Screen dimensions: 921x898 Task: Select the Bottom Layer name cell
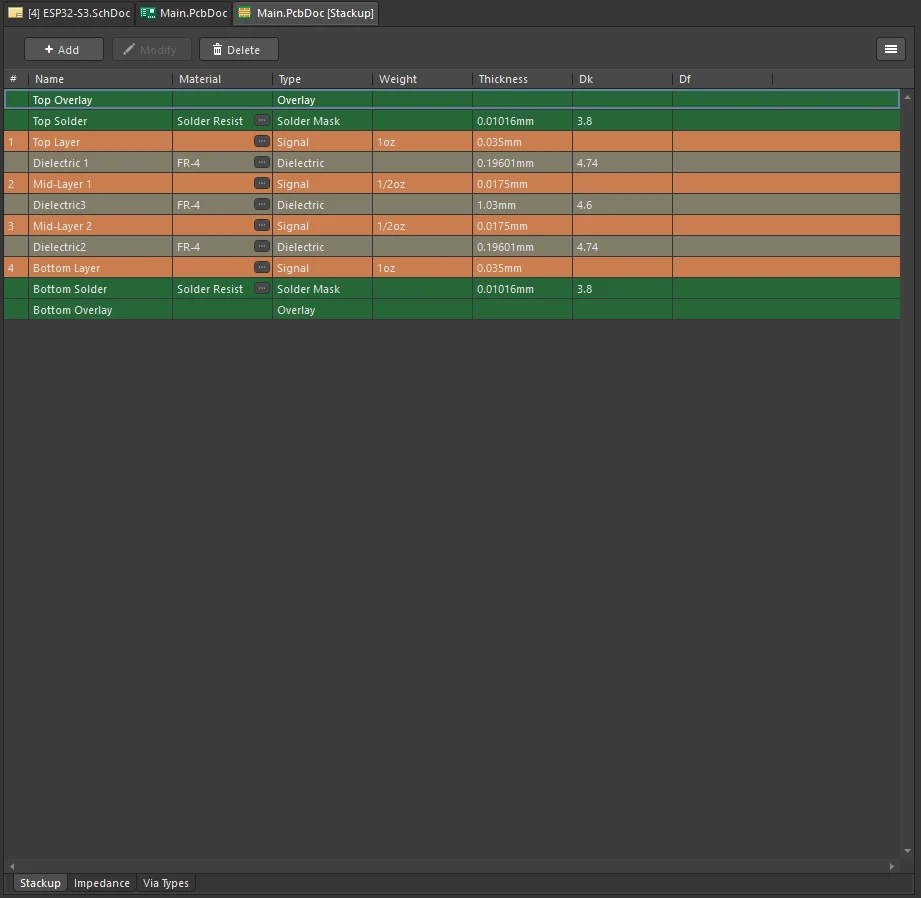click(100, 268)
